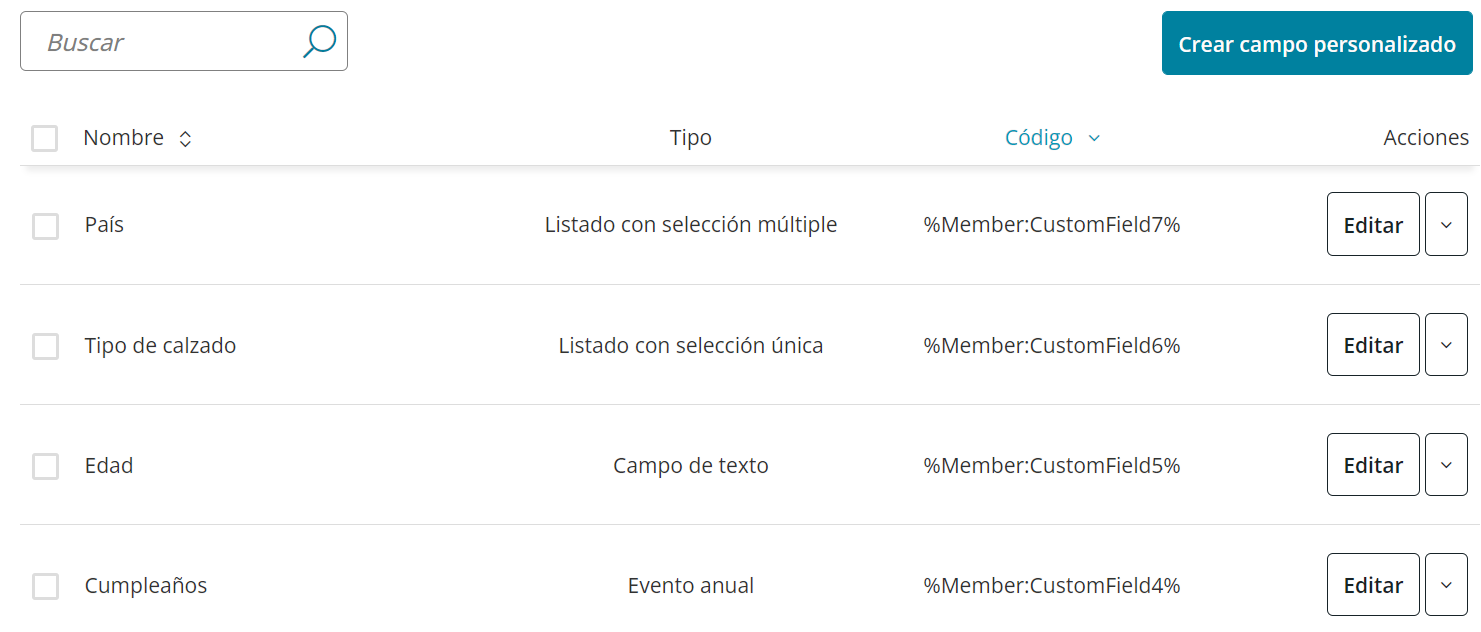This screenshot has width=1481, height=632.
Task: Mark the Cumpleaños row checkbox
Action: pos(45,586)
